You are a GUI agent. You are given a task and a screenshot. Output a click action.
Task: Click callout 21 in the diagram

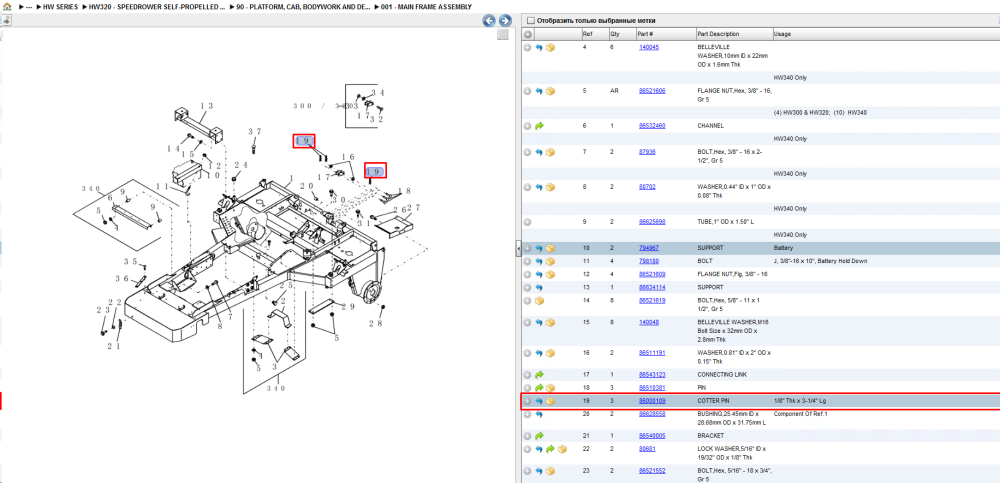(114, 346)
